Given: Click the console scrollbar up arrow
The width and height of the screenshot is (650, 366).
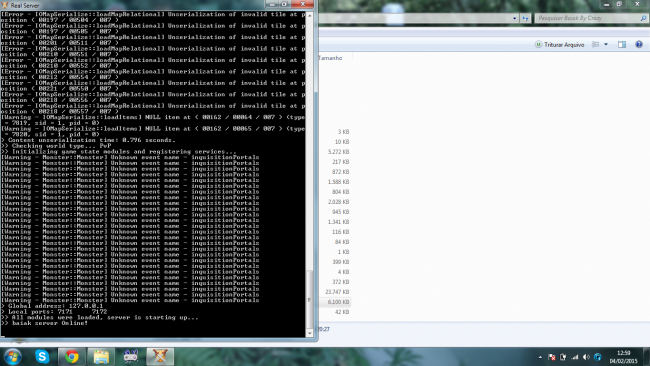Looking at the screenshot, I should (x=309, y=15).
